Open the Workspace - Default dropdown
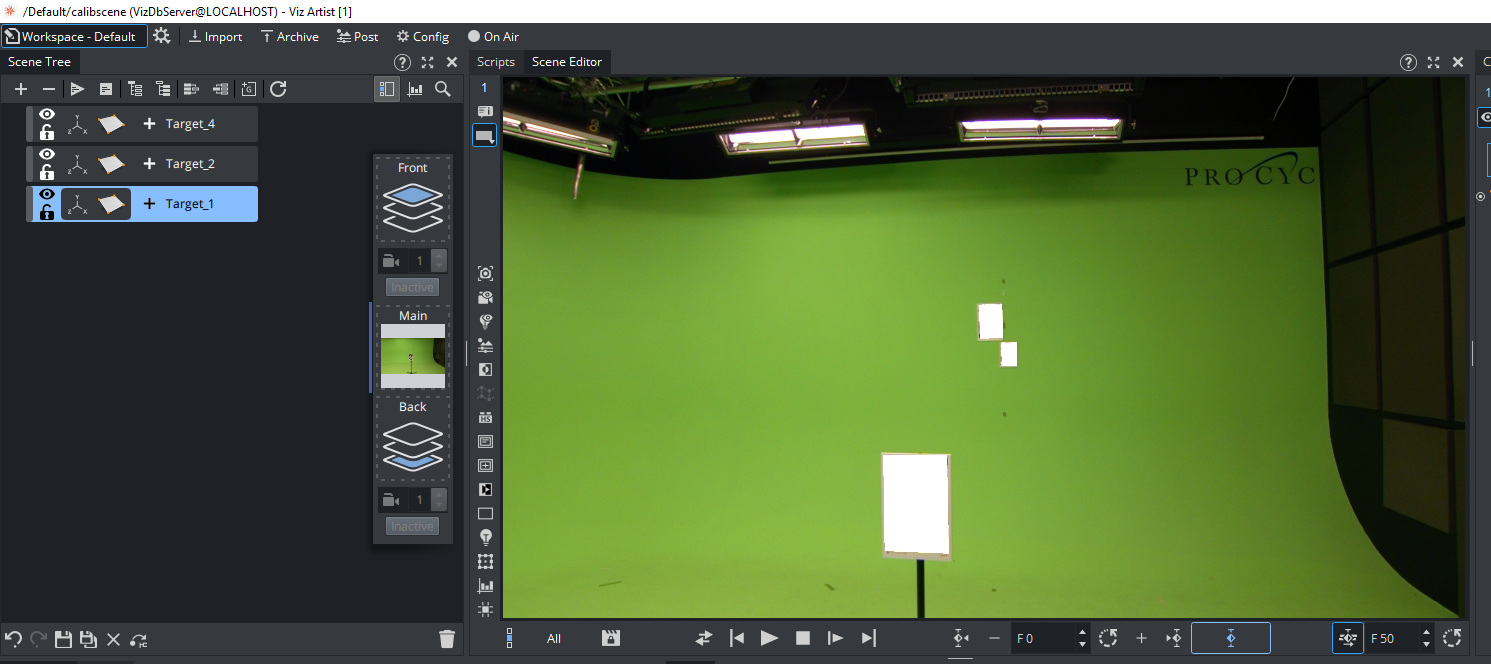Screen dimensions: 1491x664 75,36
